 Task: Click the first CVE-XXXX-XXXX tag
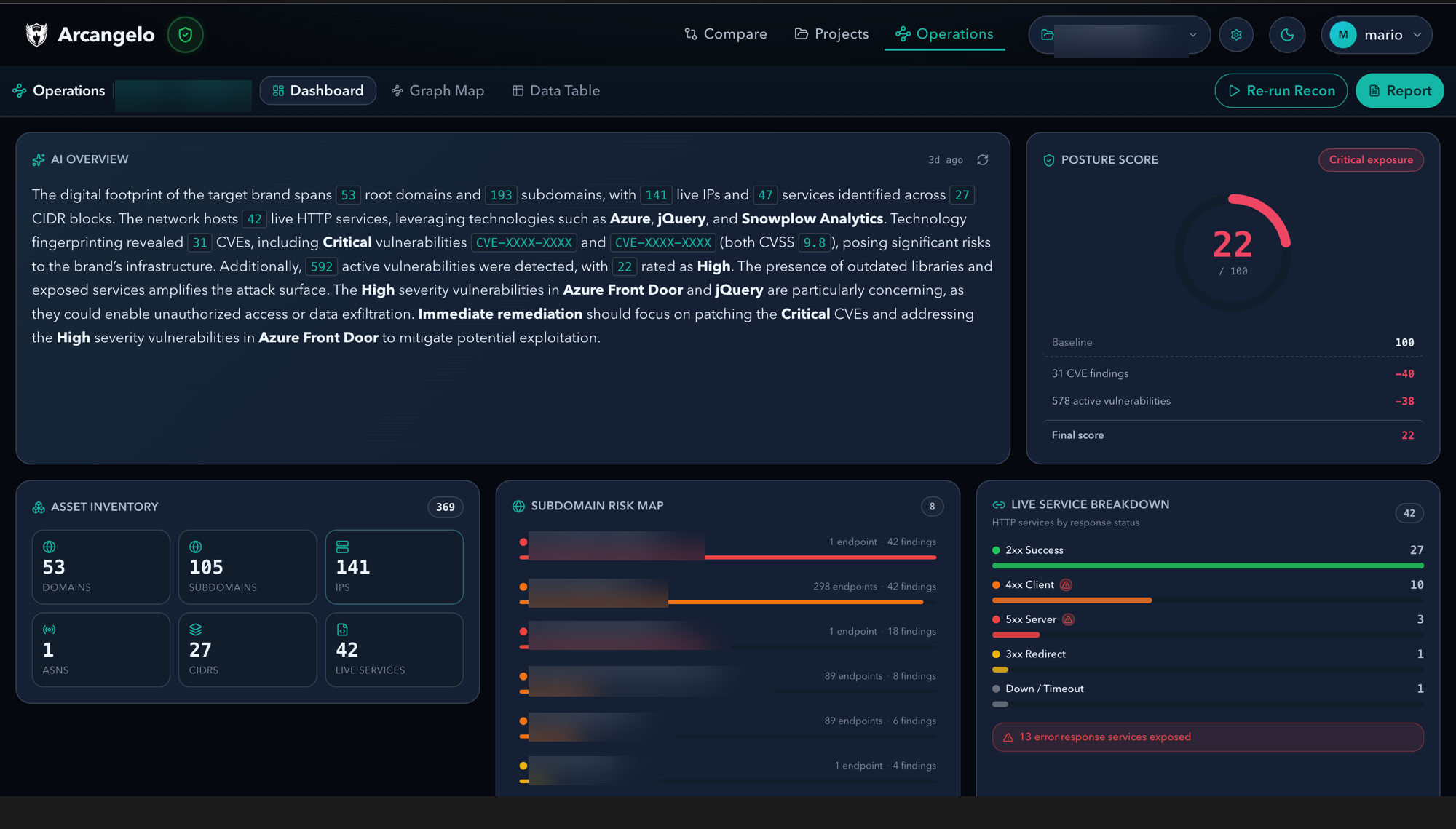523,242
